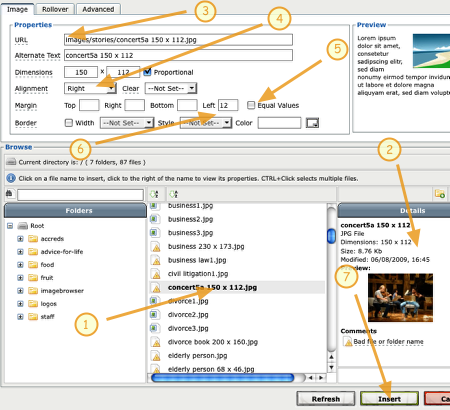Expand the accreds folder
The width and height of the screenshot is (450, 410).
point(20,239)
